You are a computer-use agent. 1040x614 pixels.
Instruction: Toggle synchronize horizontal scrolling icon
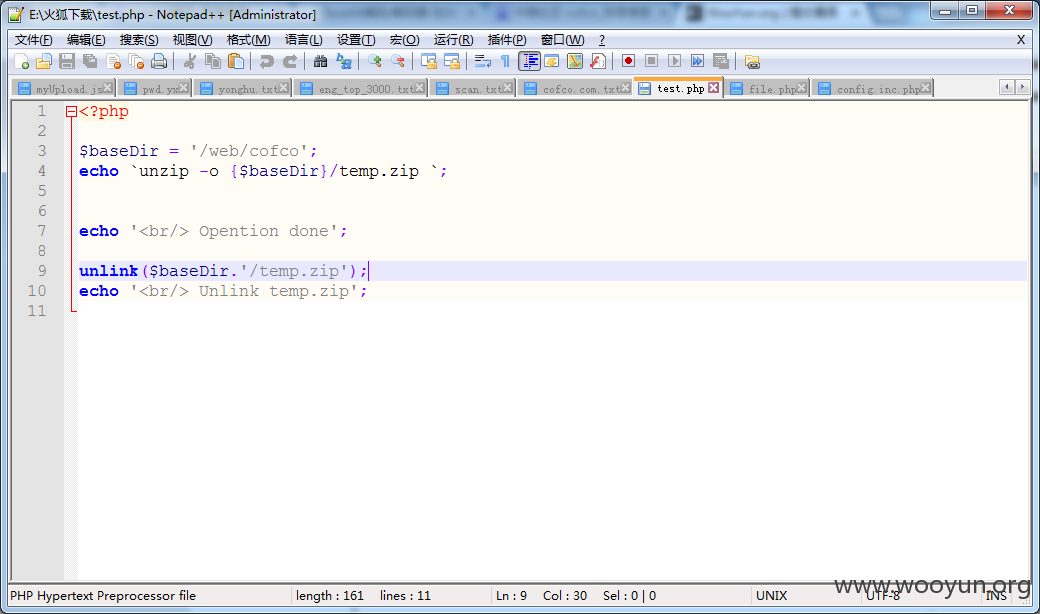[x=452, y=62]
